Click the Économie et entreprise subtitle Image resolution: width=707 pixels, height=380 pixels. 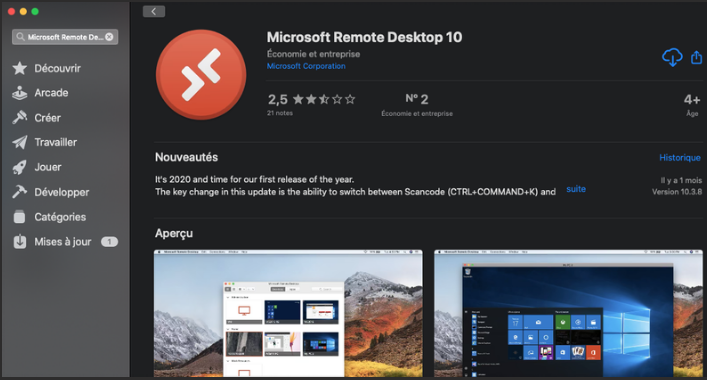click(313, 54)
